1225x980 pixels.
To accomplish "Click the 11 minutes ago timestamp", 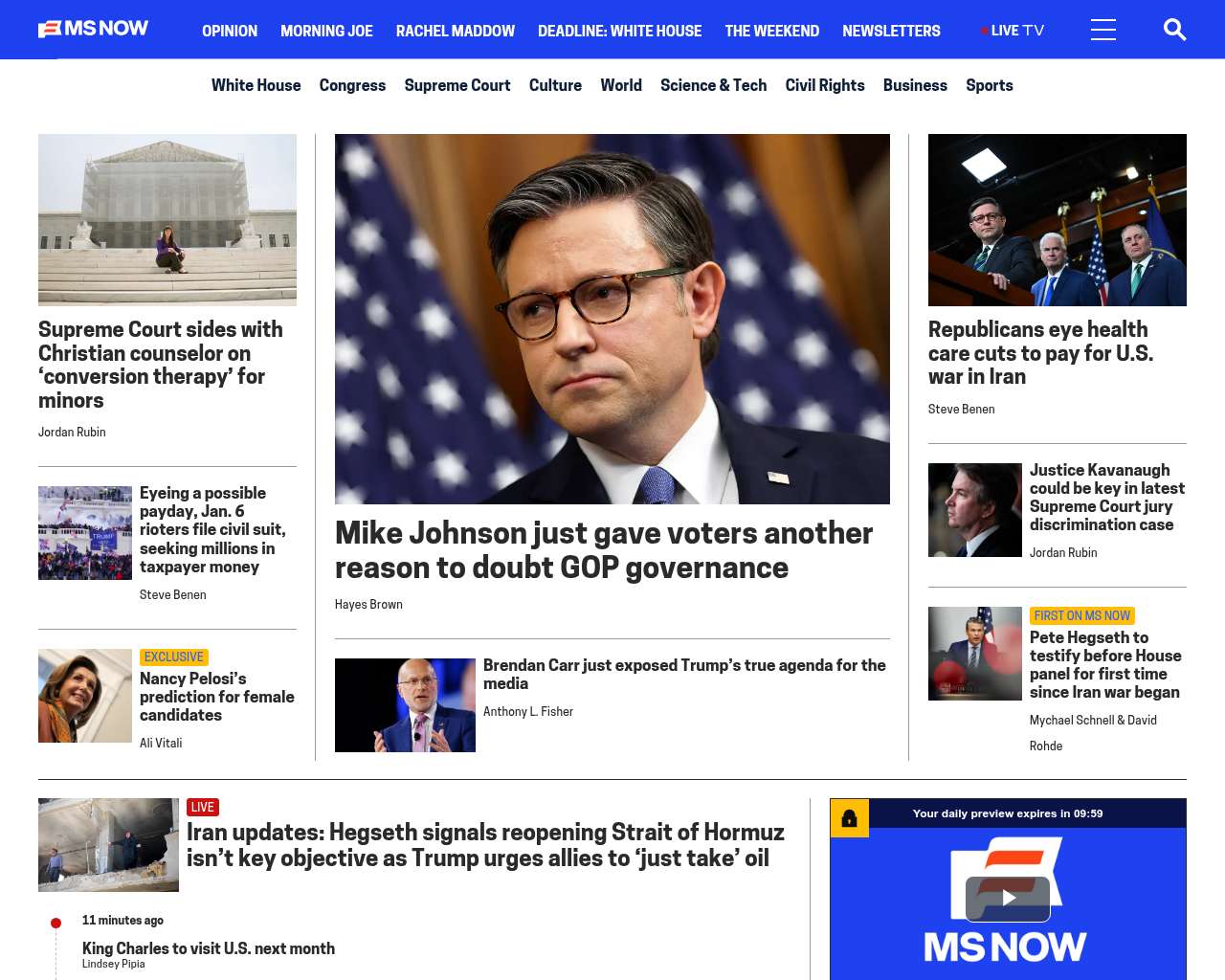I will tap(122, 921).
